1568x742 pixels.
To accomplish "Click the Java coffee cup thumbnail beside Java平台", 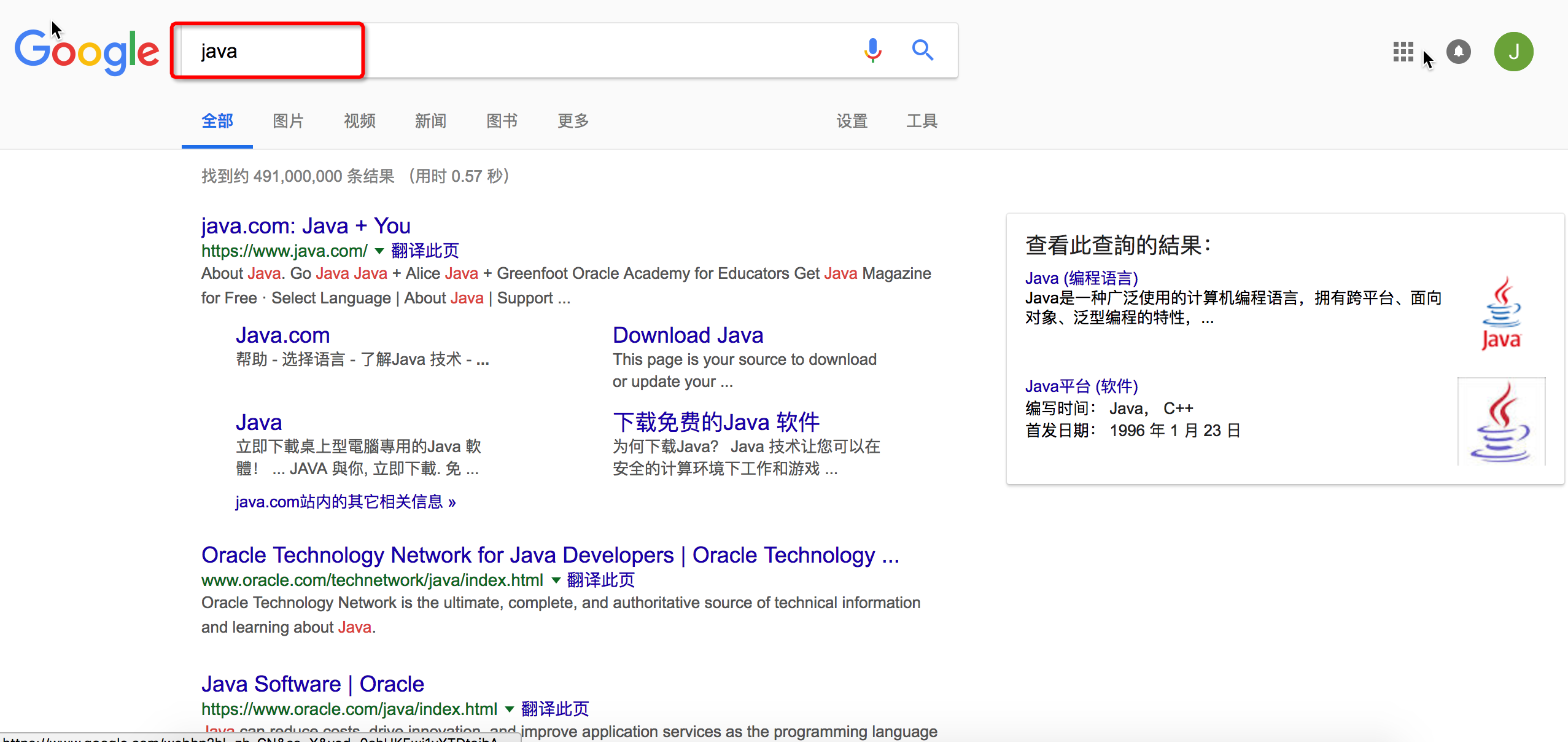I will 1501,421.
